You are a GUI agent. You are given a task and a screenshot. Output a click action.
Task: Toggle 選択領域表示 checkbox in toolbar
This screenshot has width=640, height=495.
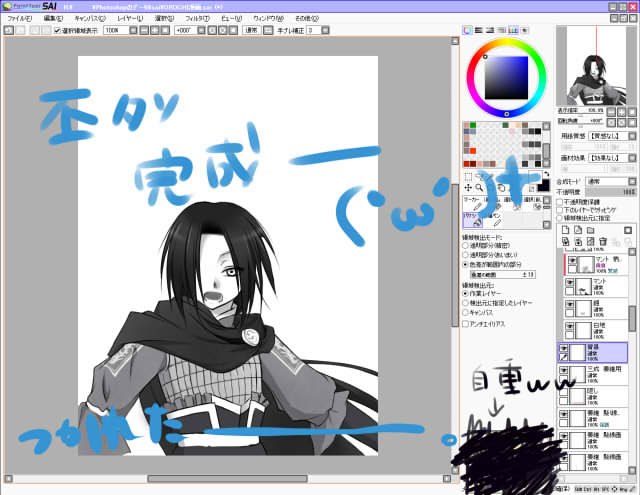58,31
